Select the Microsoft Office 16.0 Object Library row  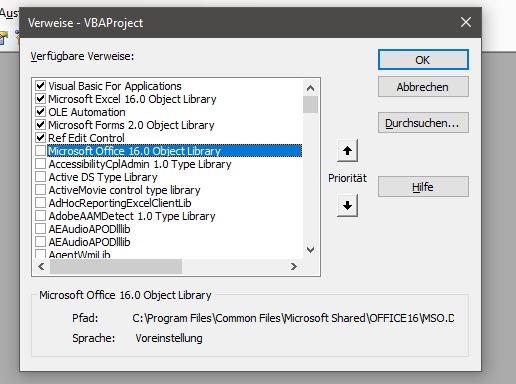174,151
